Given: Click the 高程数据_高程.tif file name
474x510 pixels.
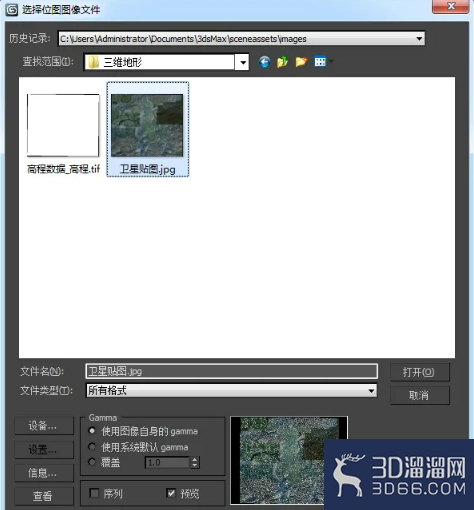Looking at the screenshot, I should tap(63, 169).
